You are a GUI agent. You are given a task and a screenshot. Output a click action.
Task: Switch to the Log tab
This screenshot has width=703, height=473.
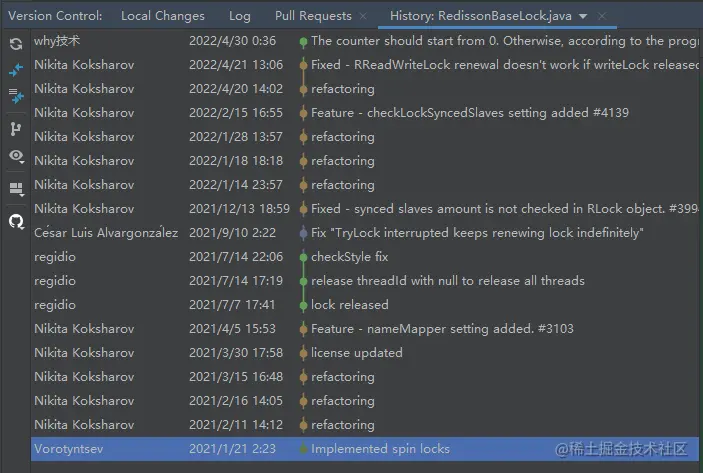[x=240, y=16]
